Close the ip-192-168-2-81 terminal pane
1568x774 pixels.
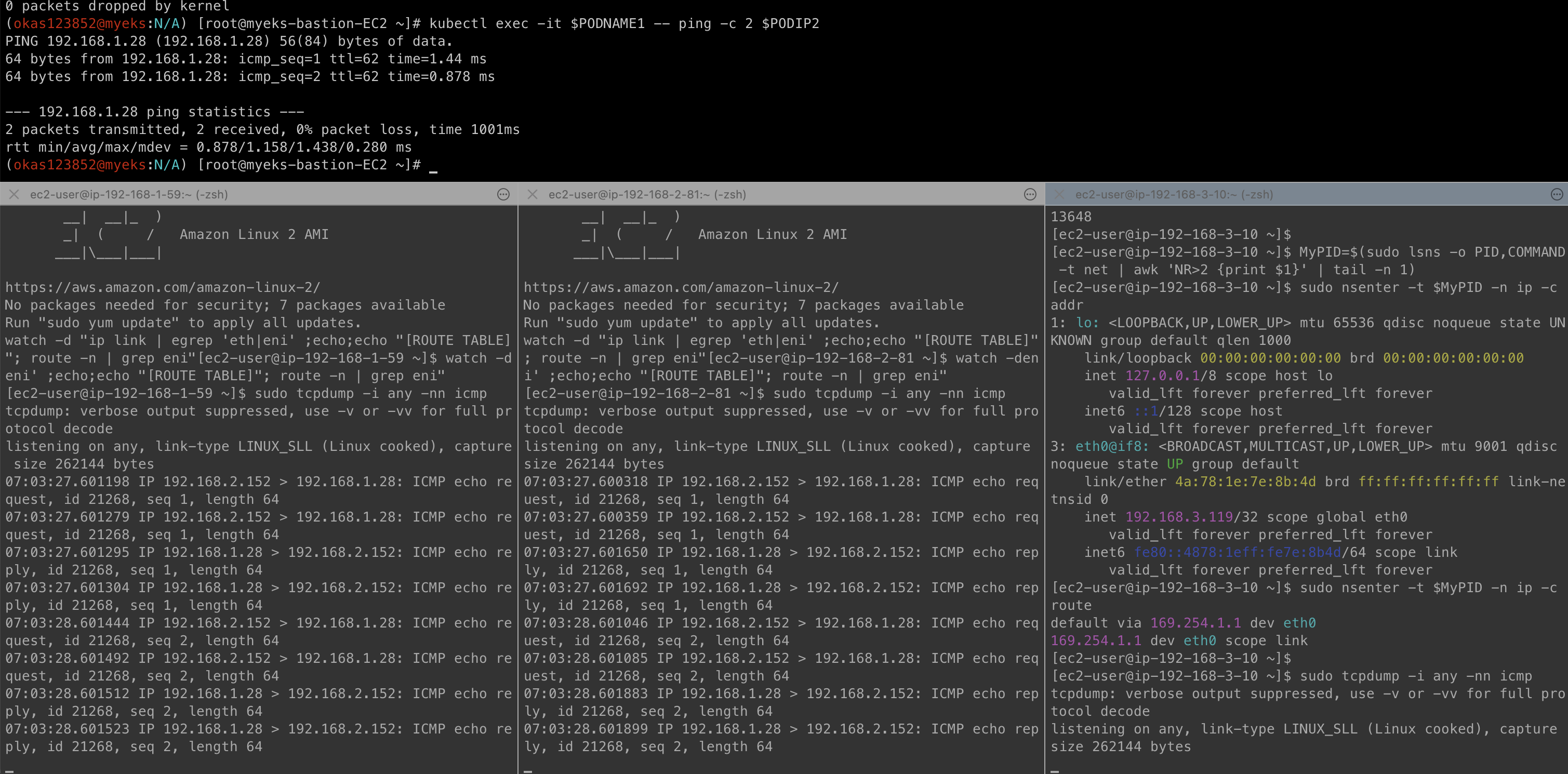point(532,194)
